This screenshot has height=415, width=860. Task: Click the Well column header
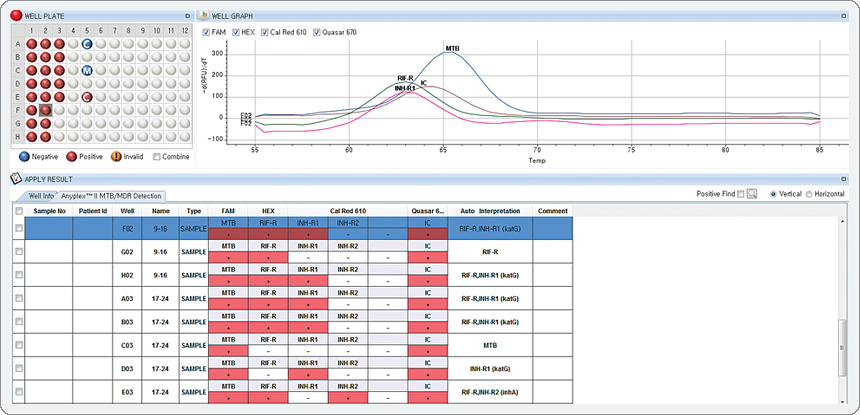click(127, 211)
